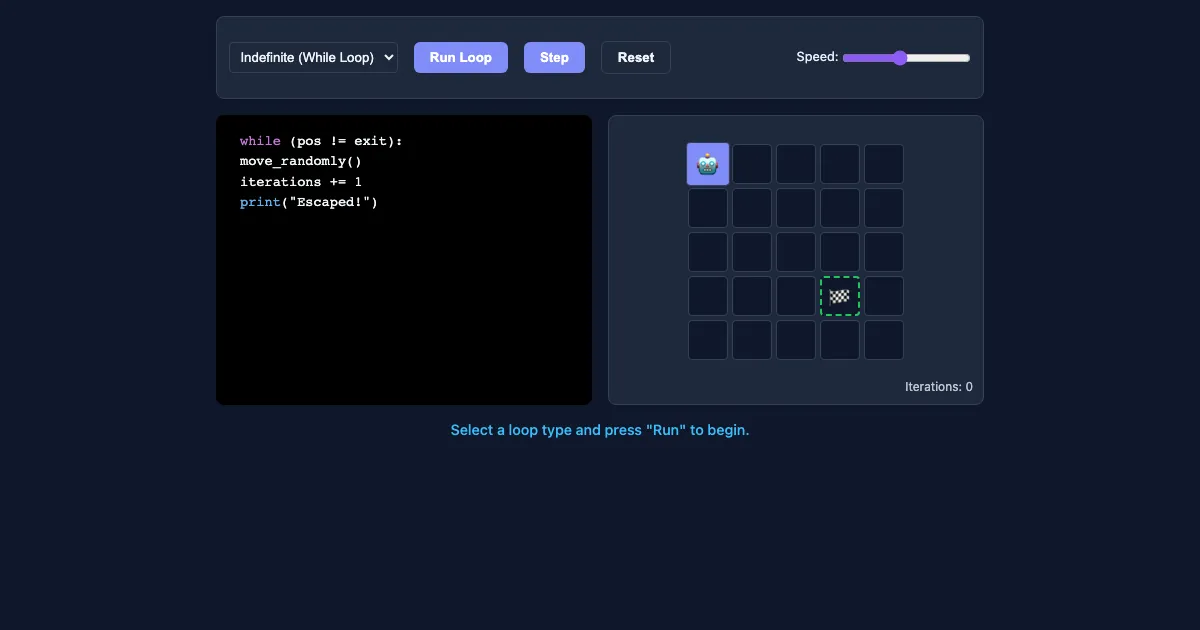Click the Reset button

click(636, 57)
